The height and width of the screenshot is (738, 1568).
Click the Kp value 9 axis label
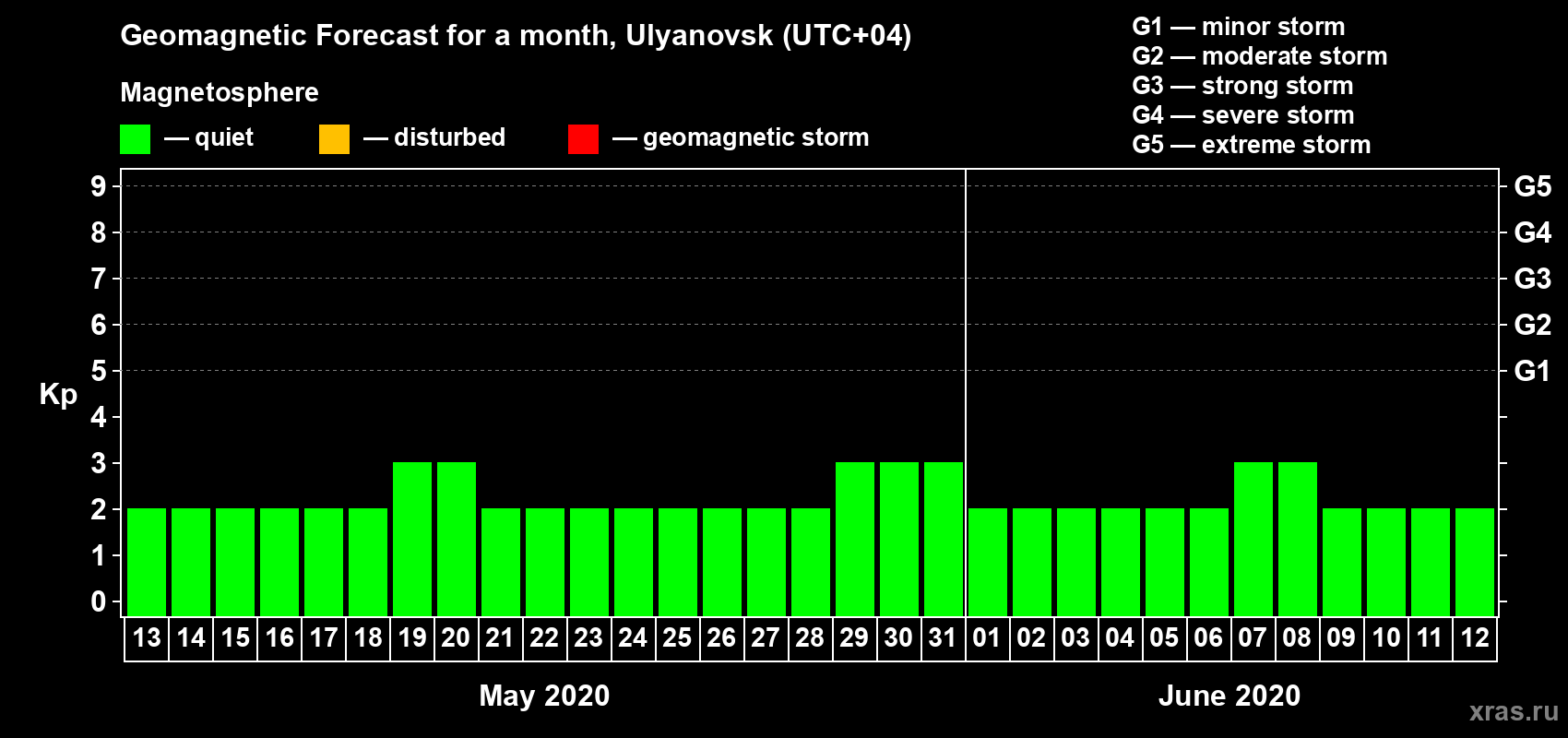click(x=99, y=186)
